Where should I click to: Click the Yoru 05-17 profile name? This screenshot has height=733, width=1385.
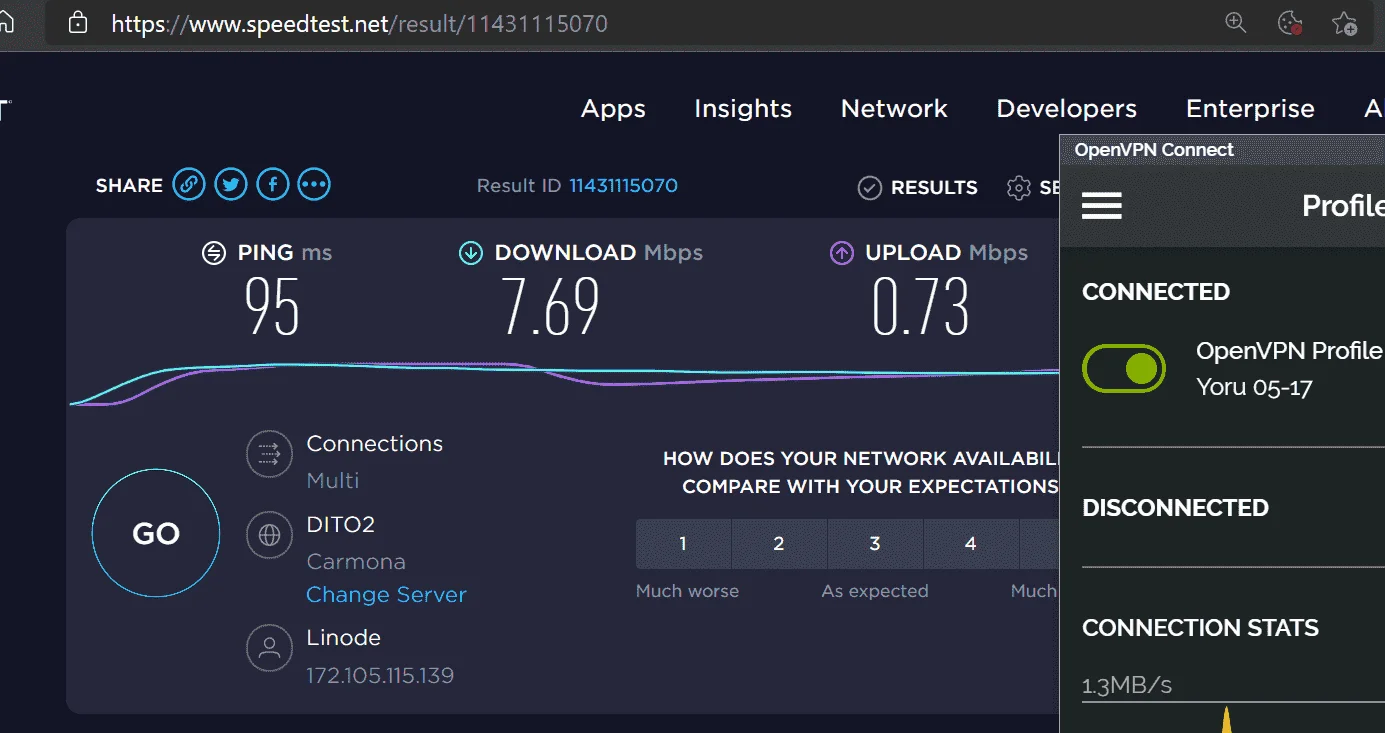pyautogui.click(x=1254, y=386)
